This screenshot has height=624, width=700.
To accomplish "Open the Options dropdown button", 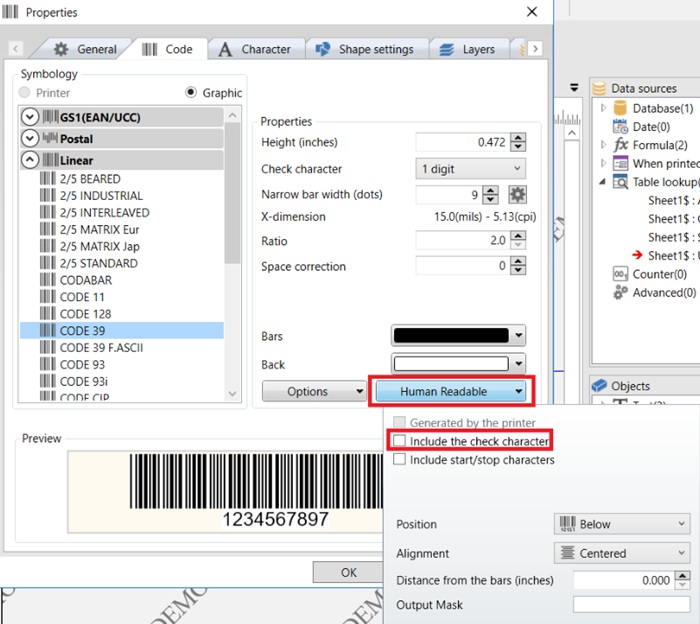I will [313, 391].
